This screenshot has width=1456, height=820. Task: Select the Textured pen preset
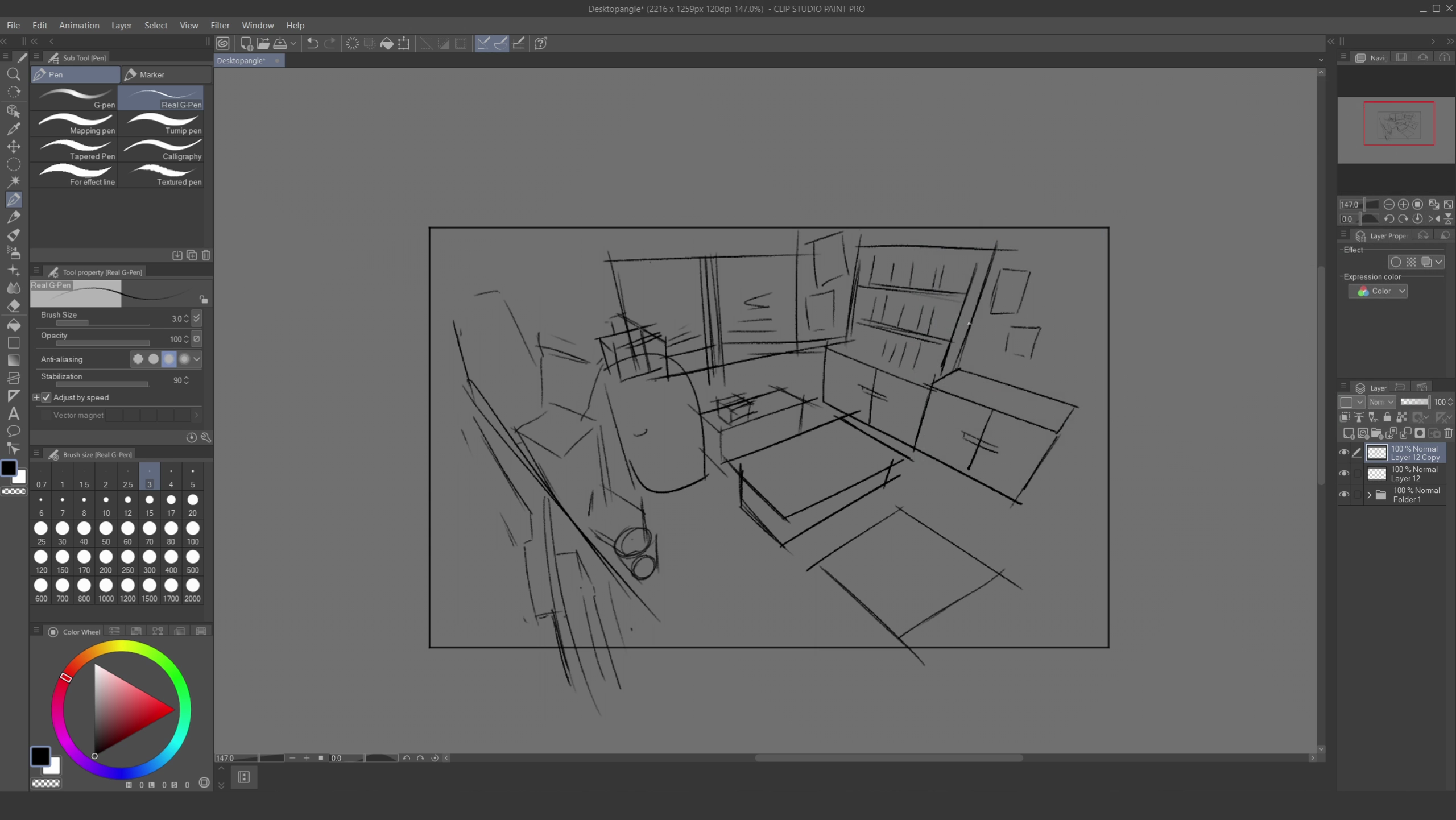click(x=162, y=174)
